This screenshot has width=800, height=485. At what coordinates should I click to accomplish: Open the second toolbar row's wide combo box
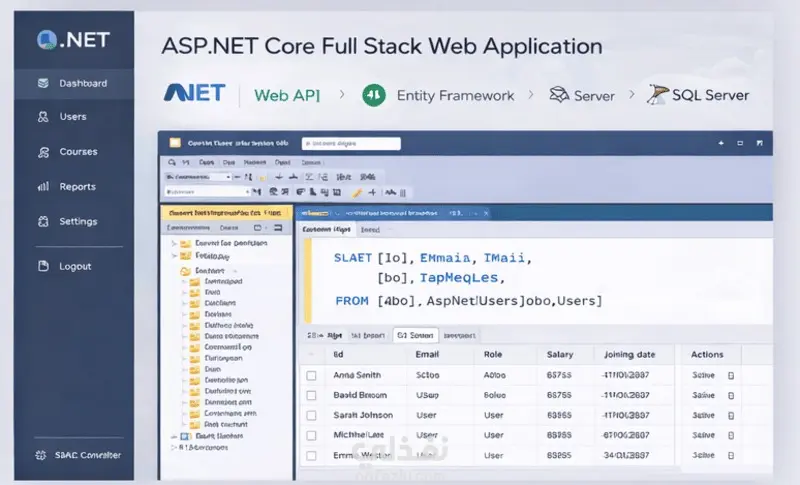(x=207, y=192)
